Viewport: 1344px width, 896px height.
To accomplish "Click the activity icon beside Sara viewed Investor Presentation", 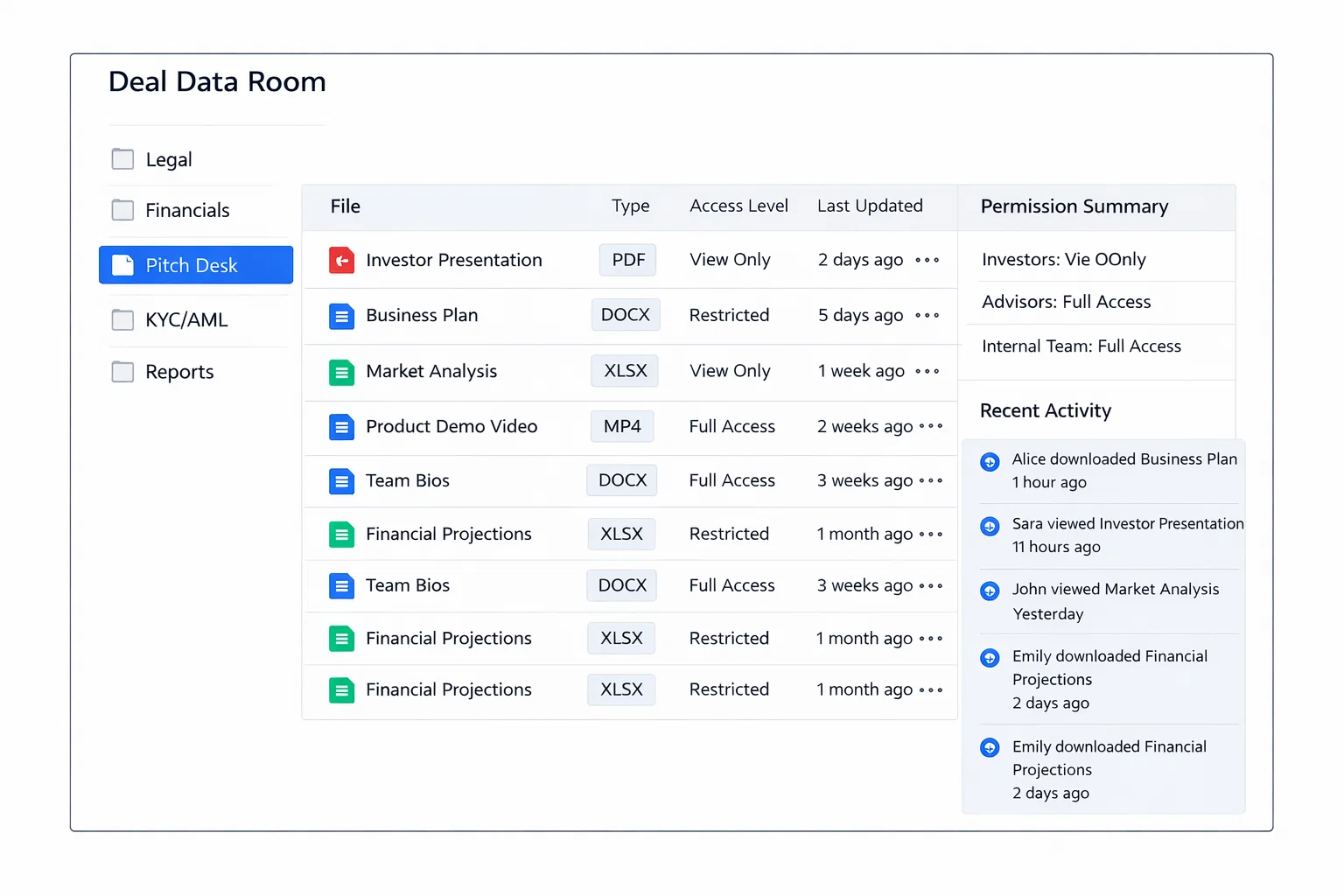I will 990,526.
